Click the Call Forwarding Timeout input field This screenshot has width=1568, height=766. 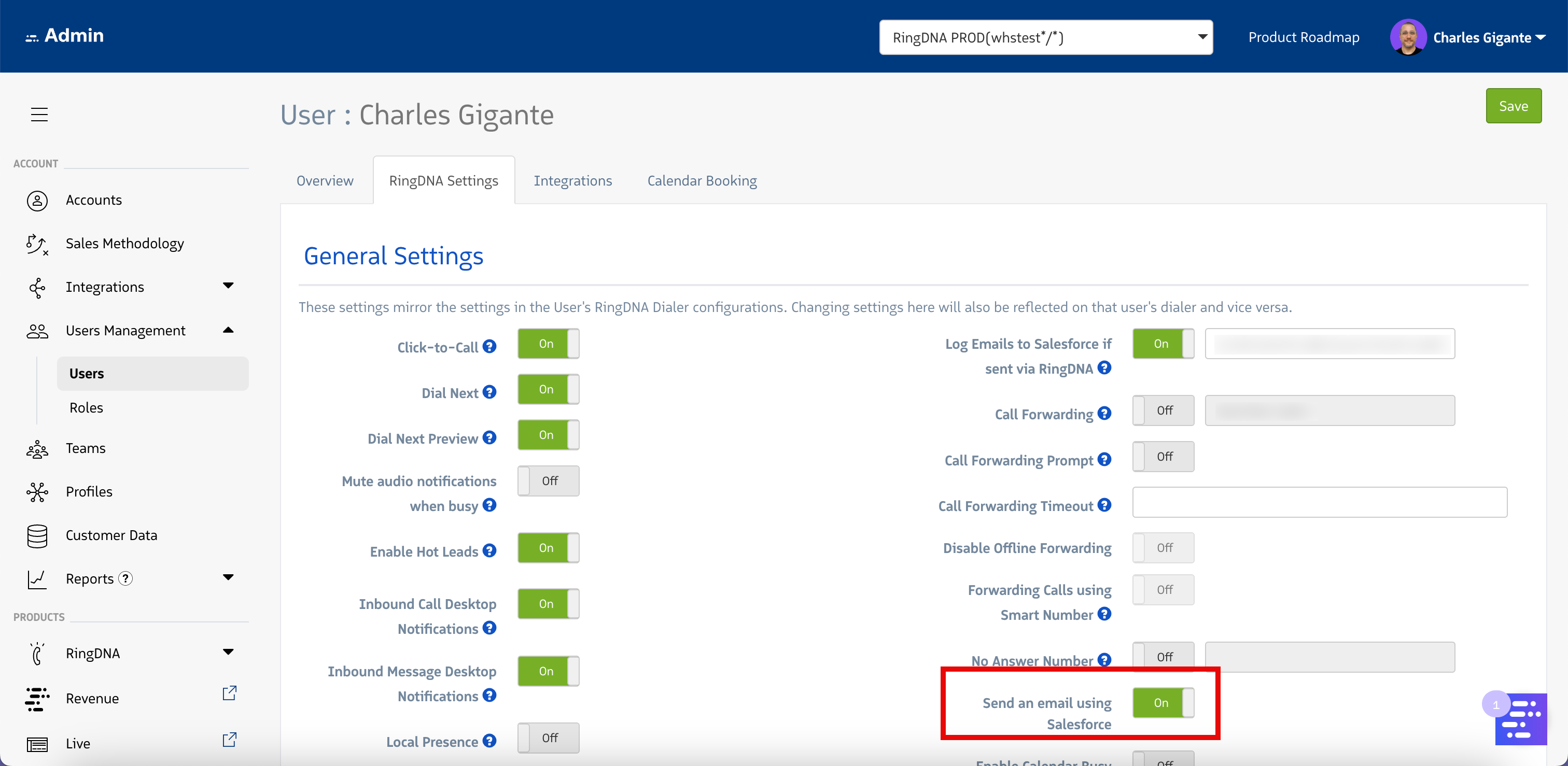pyautogui.click(x=1319, y=502)
